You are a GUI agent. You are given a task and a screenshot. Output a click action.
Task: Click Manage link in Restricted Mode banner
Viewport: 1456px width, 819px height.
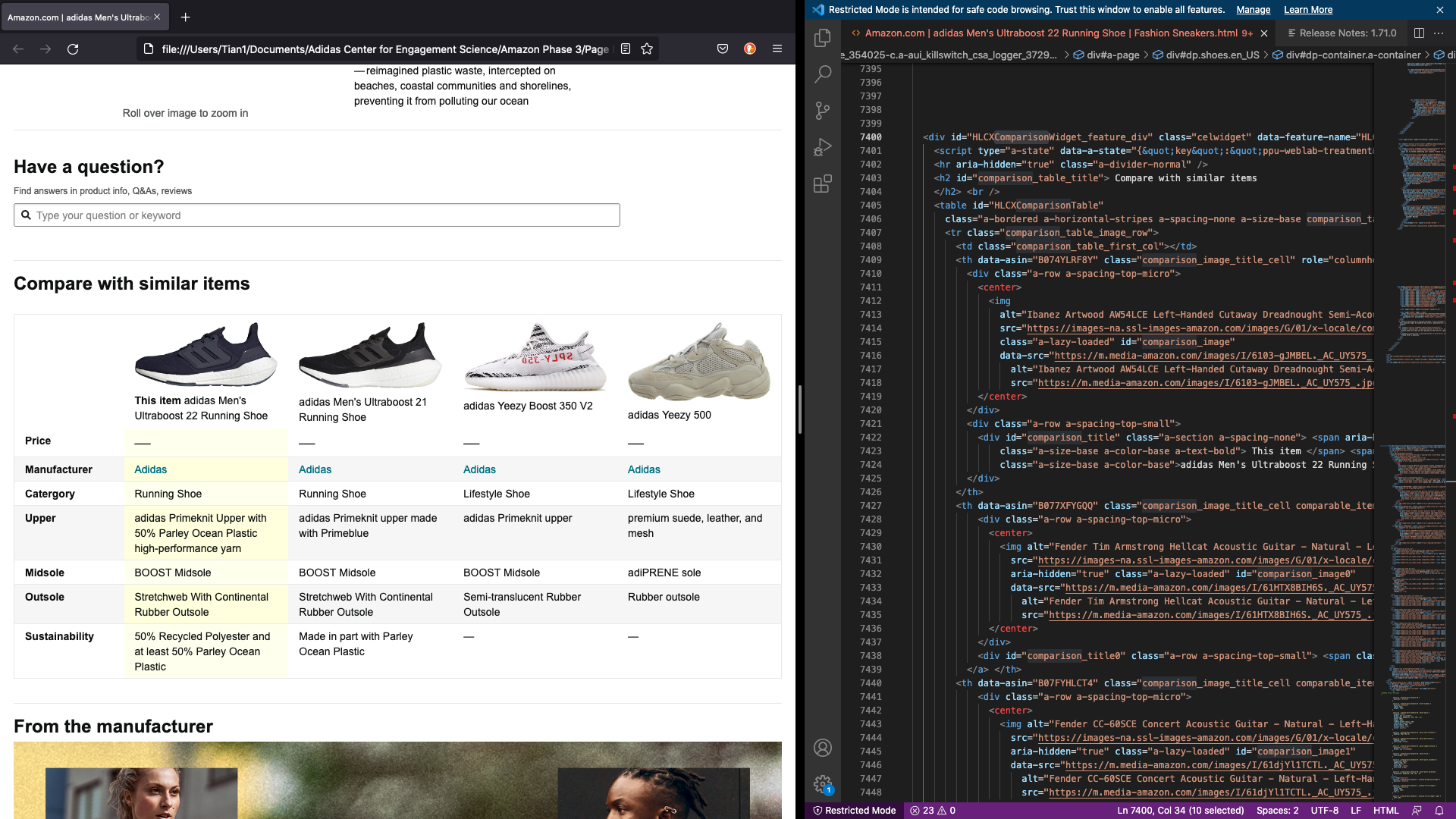pos(1254,10)
